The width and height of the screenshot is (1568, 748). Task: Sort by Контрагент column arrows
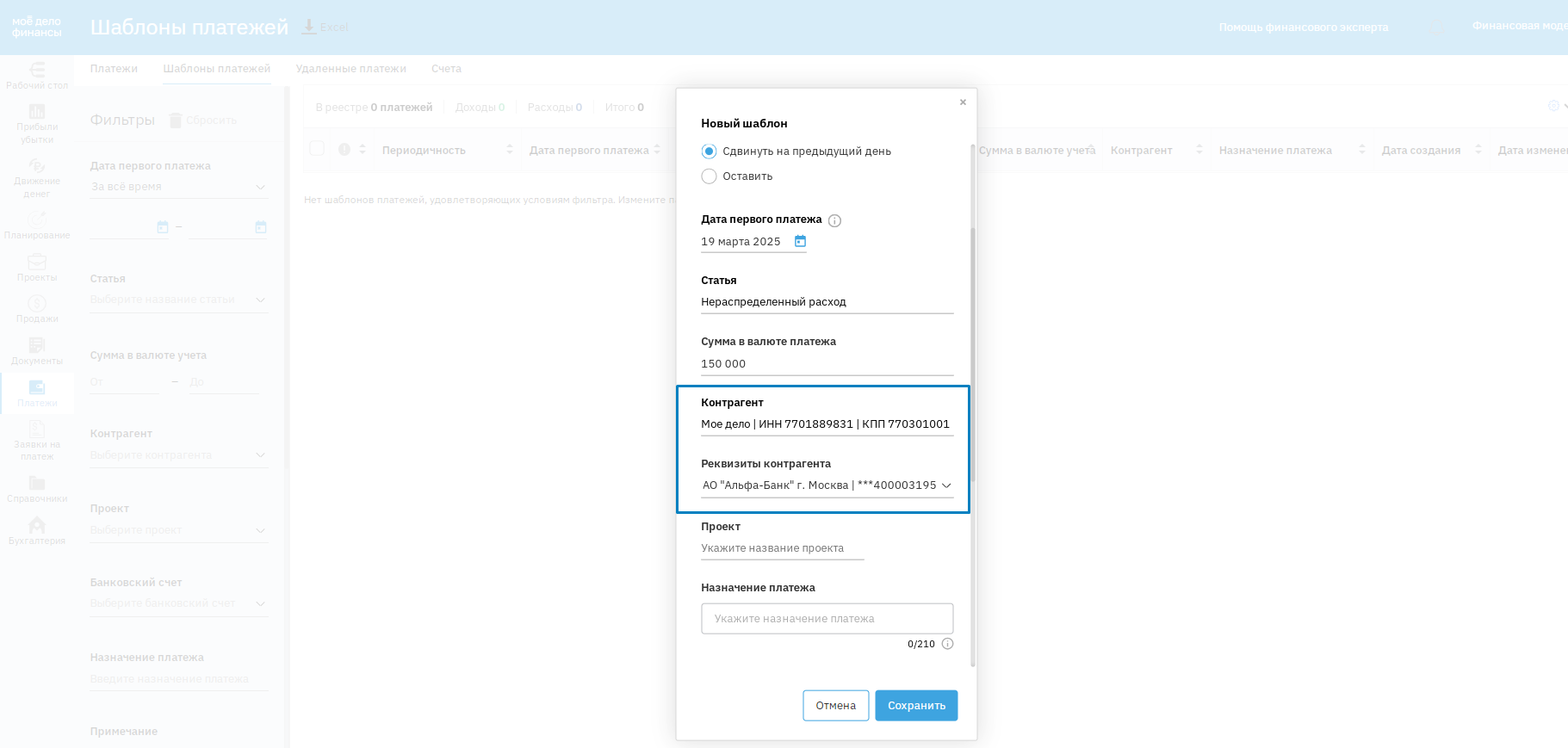[1199, 150]
